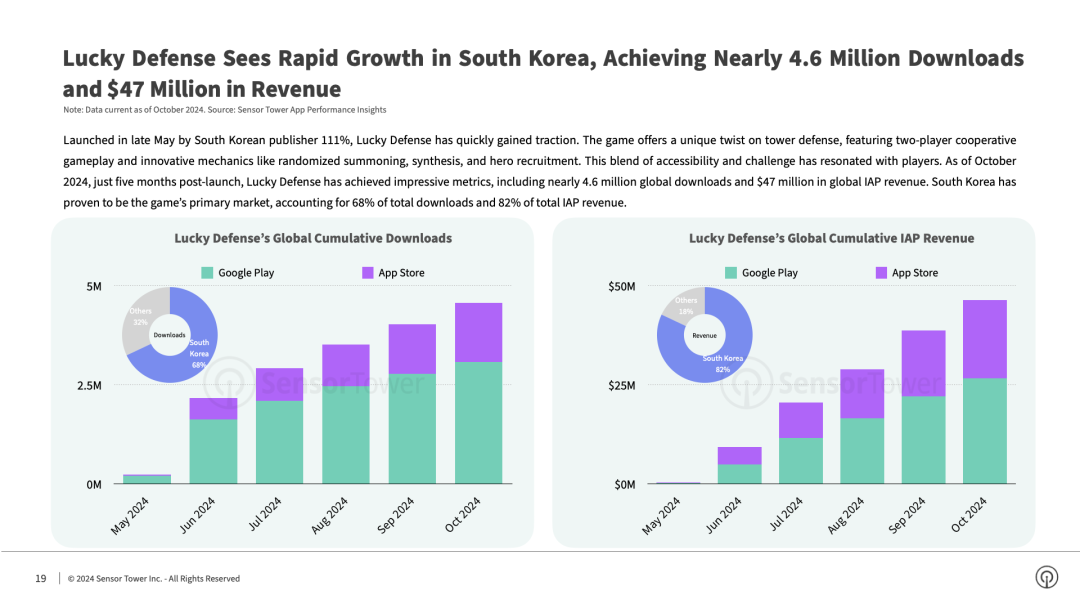Screen dimensions: 1080x608
Task: Click Aug 2024 Google Play segment in Downloads chart
Action: click(346, 434)
